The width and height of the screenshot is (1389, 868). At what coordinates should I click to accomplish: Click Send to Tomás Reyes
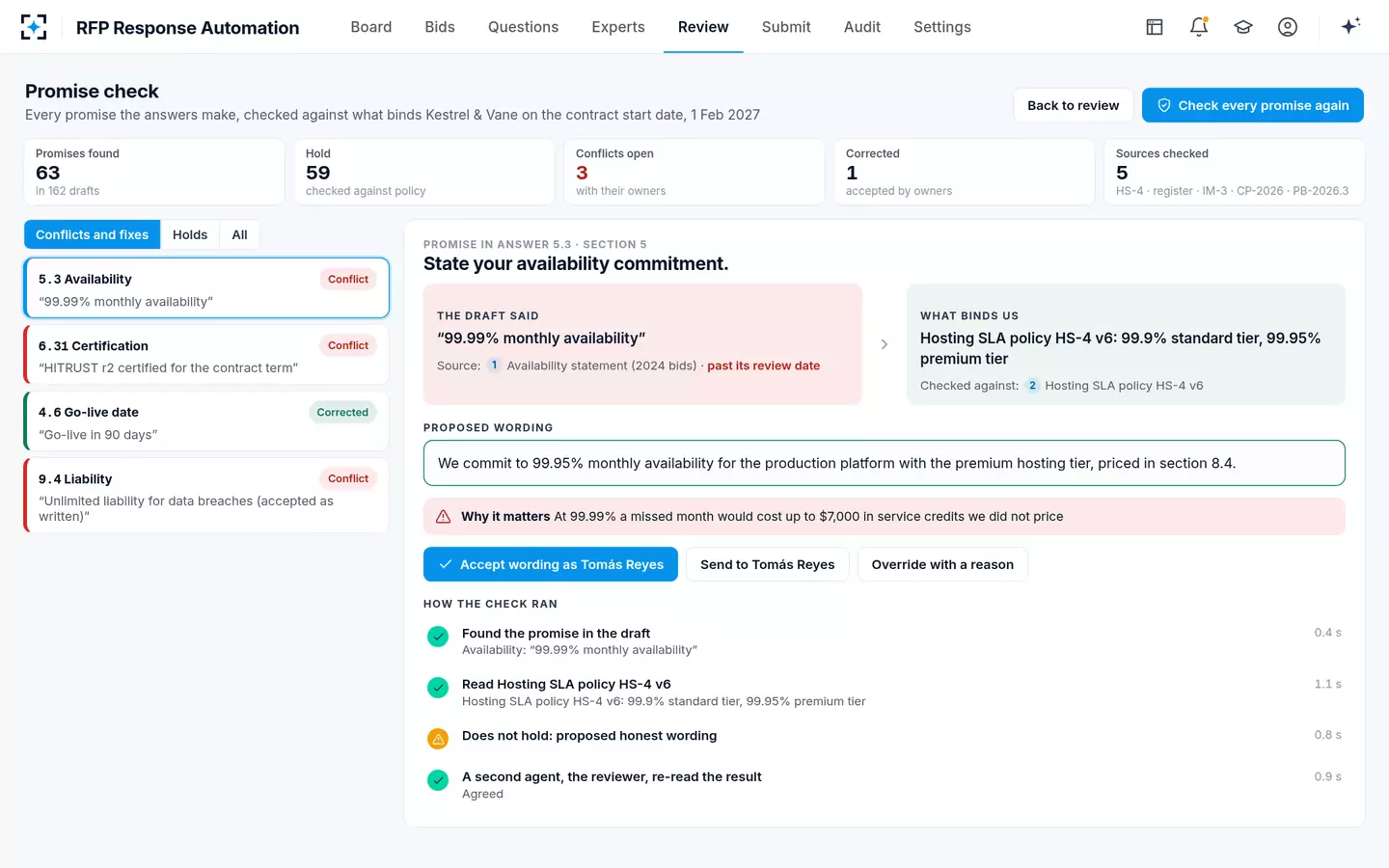tap(767, 564)
